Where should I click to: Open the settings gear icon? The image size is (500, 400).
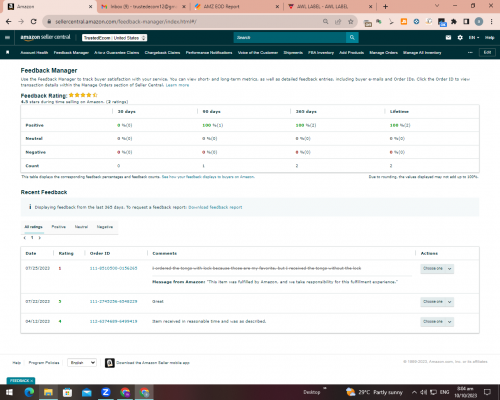460,37
